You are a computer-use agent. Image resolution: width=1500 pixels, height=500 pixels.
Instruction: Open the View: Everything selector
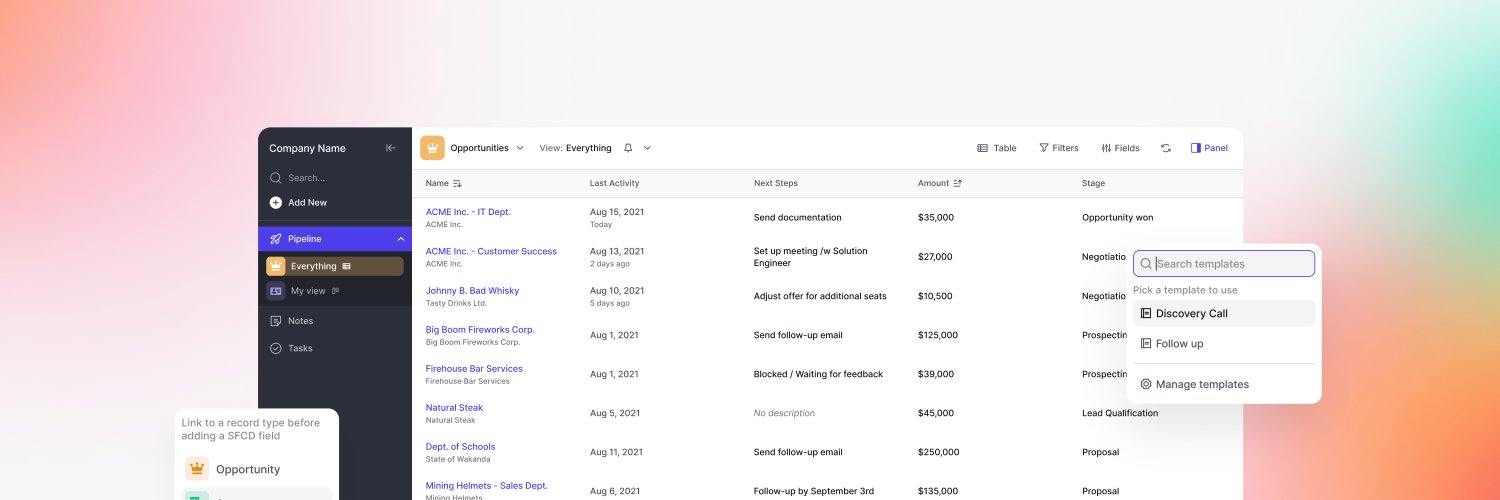[575, 148]
